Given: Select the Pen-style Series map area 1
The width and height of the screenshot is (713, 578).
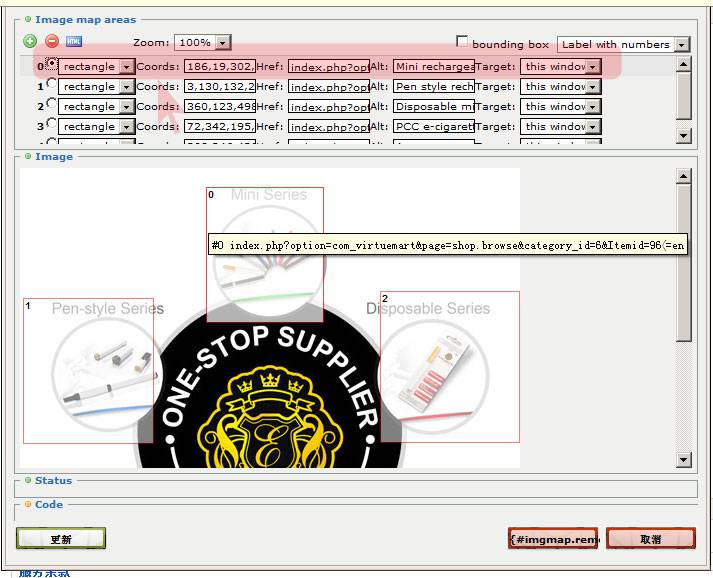Looking at the screenshot, I should click(88, 371).
